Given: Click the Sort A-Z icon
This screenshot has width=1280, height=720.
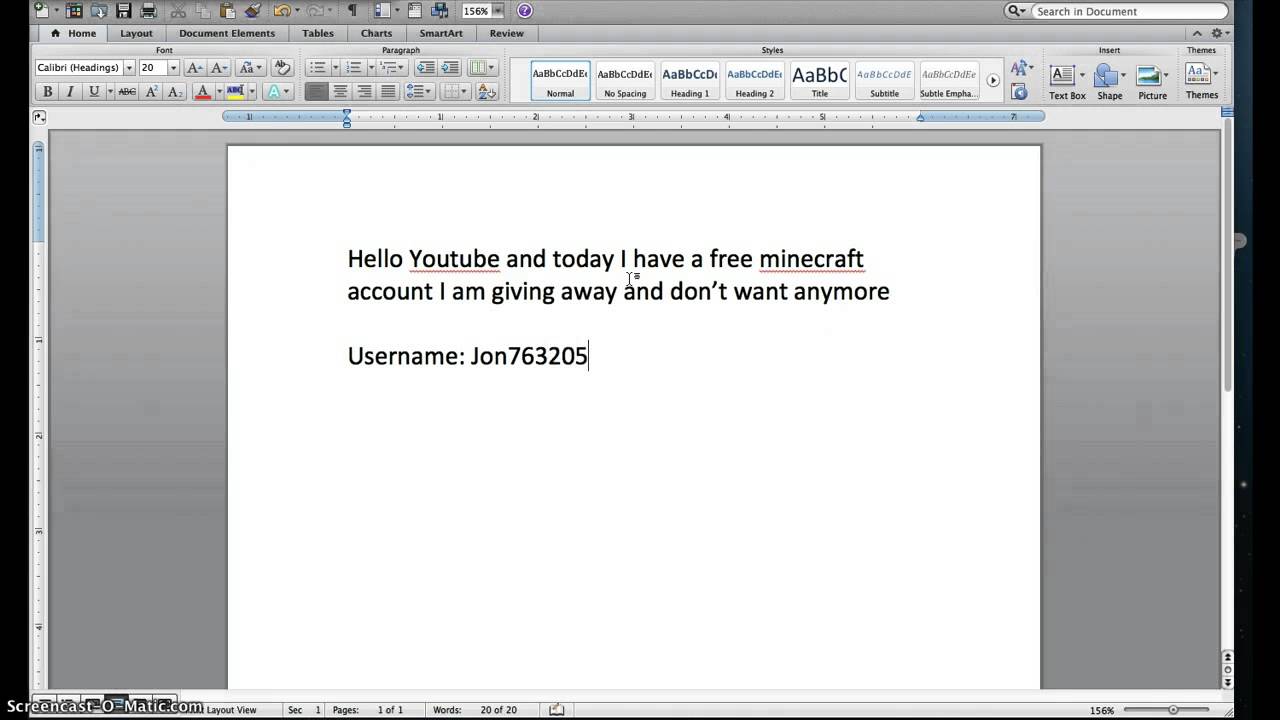Looking at the screenshot, I should [x=487, y=91].
